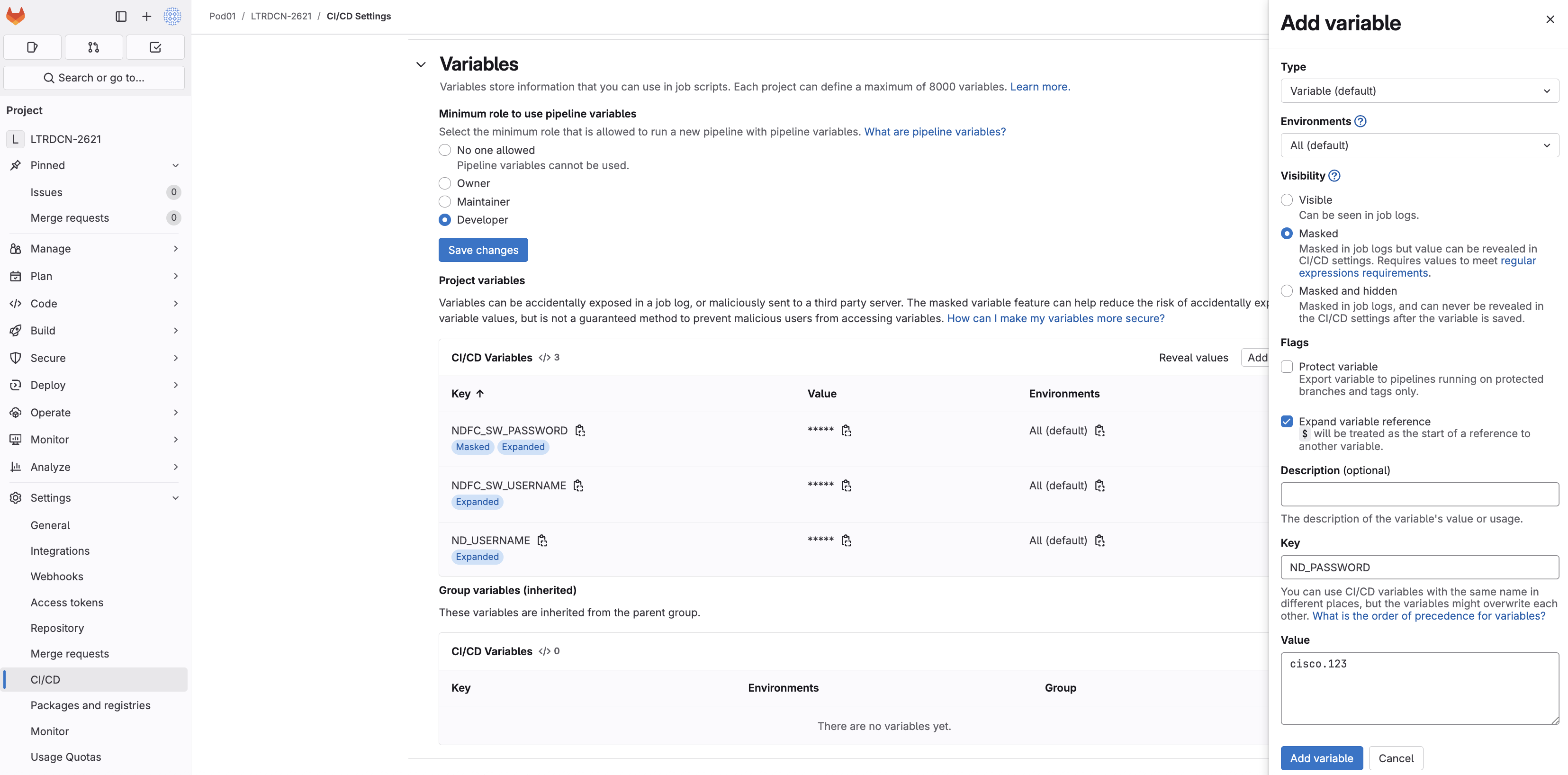Uncheck Expand variable reference
This screenshot has height=775, width=1568.
[1287, 421]
